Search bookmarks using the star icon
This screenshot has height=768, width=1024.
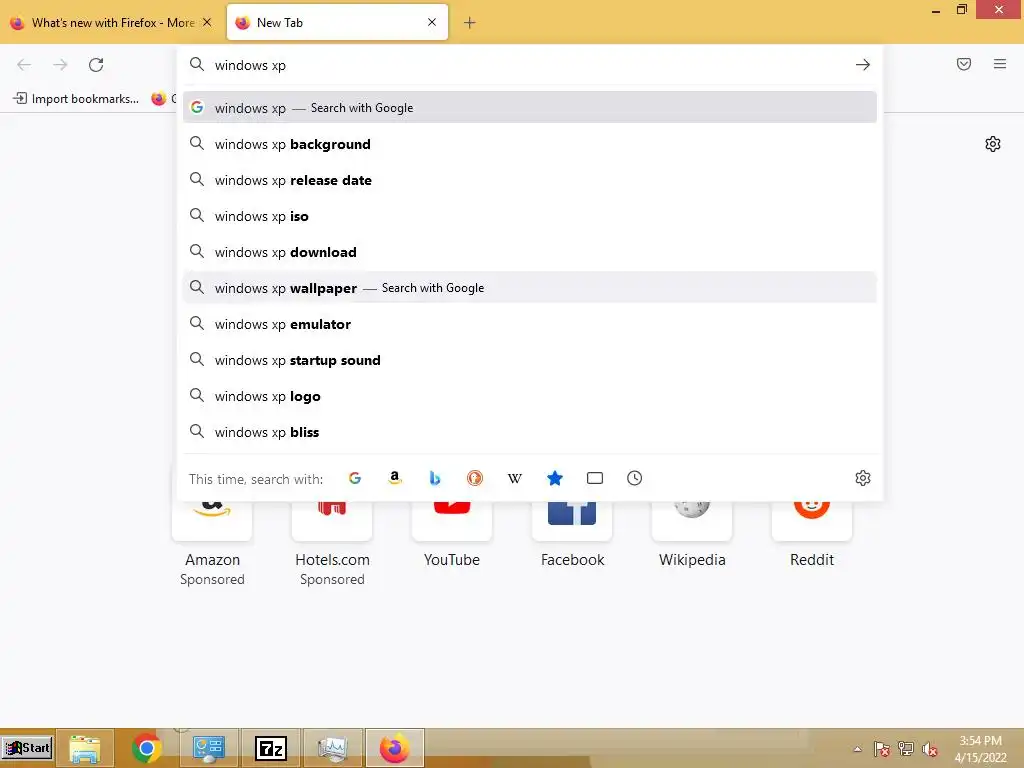pyautogui.click(x=554, y=478)
